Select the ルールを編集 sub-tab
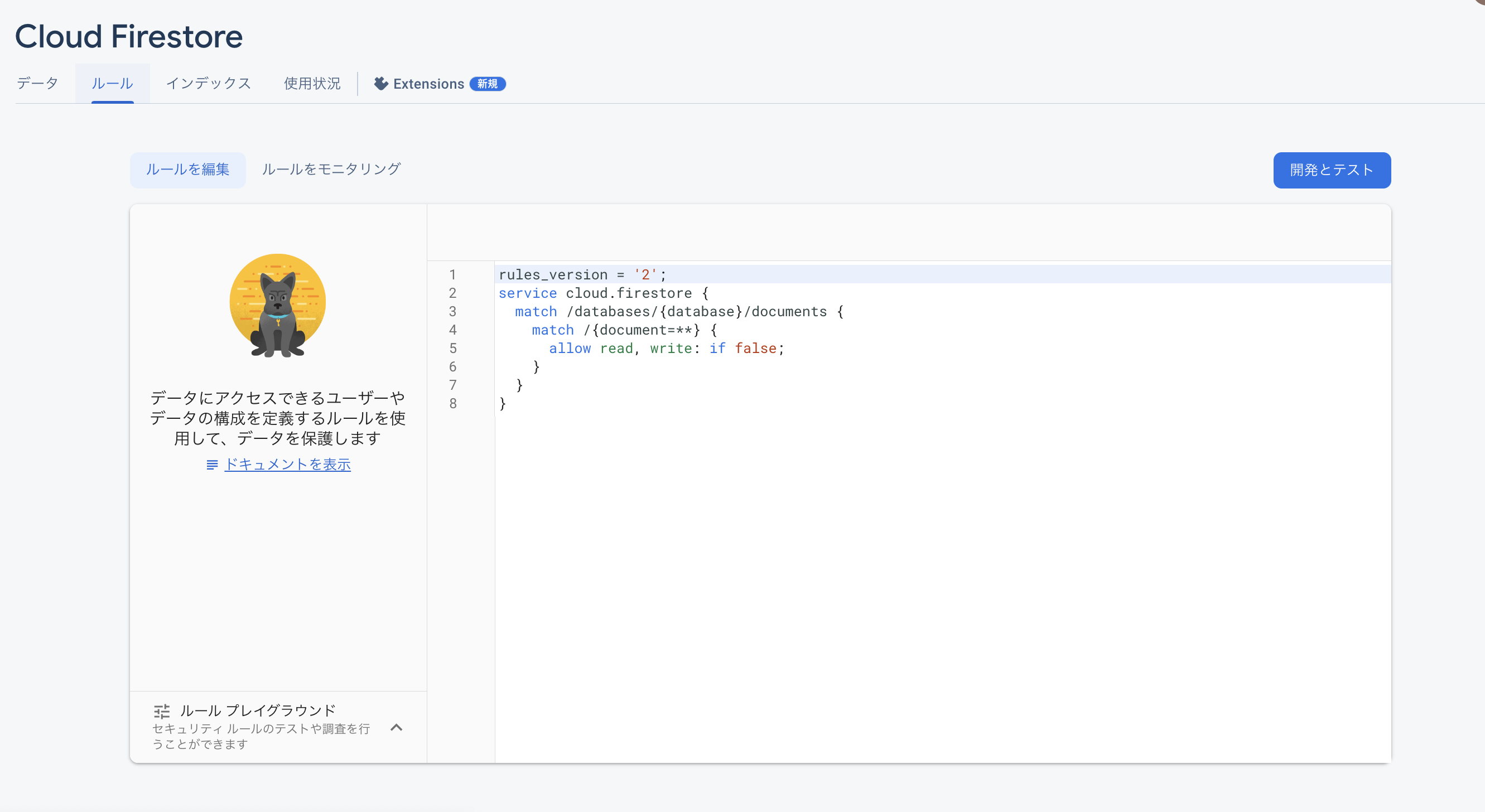The image size is (1485, 812). pyautogui.click(x=187, y=170)
